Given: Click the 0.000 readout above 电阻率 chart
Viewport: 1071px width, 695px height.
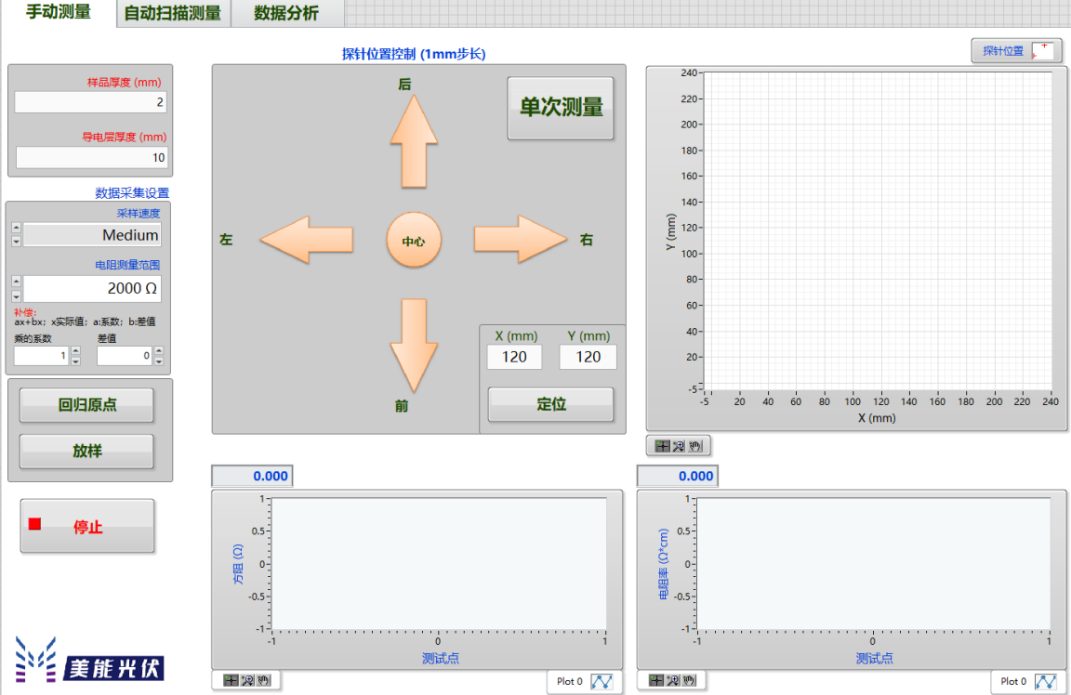Looking at the screenshot, I should [678, 476].
